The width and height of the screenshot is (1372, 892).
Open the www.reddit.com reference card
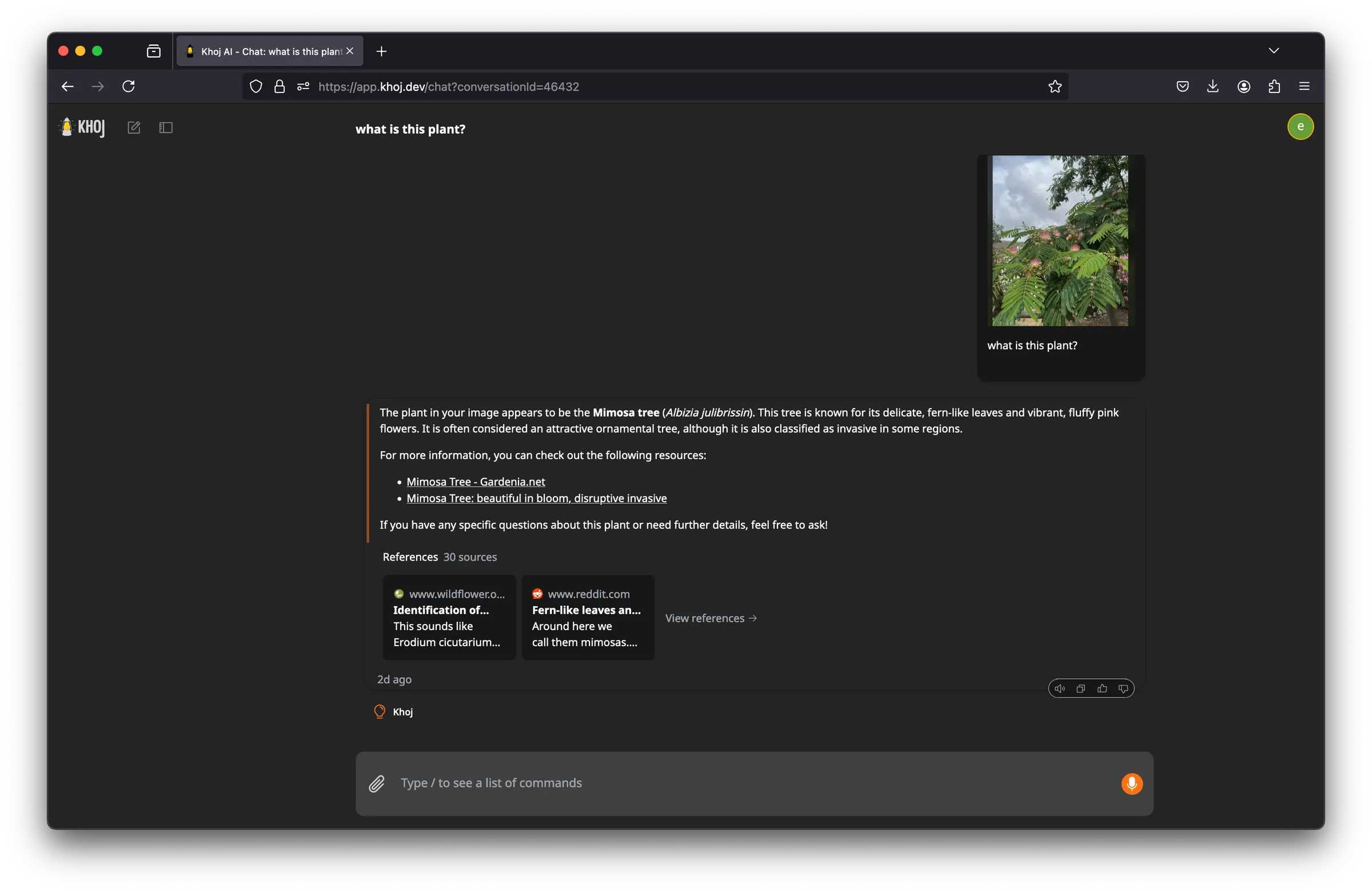(588, 618)
